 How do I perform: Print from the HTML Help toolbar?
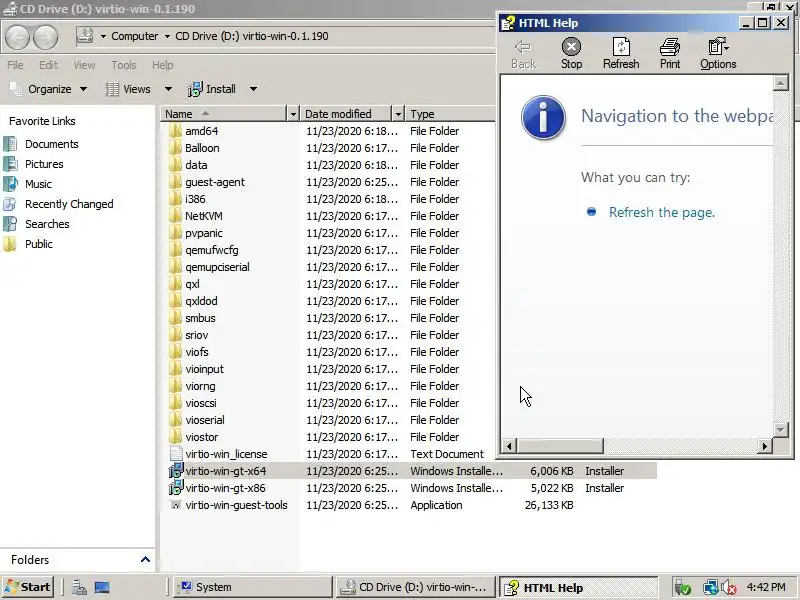pos(670,53)
